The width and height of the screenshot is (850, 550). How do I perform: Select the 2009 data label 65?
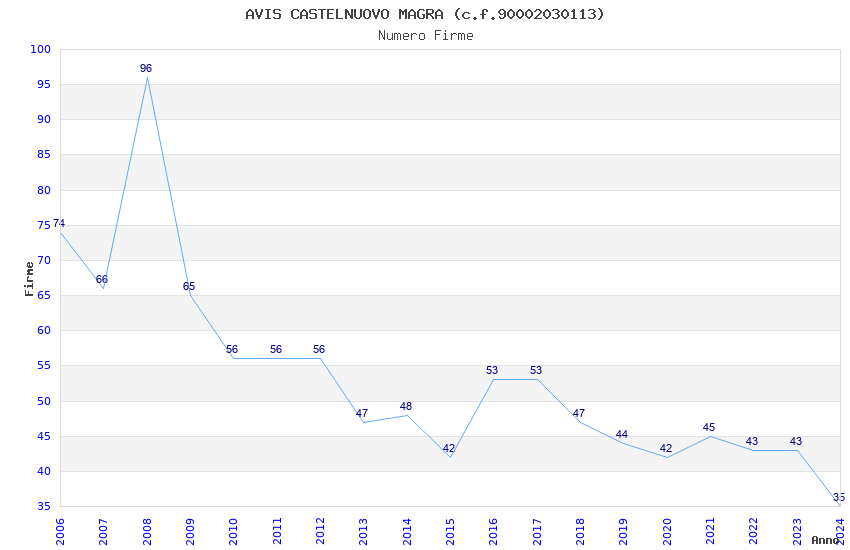189,286
